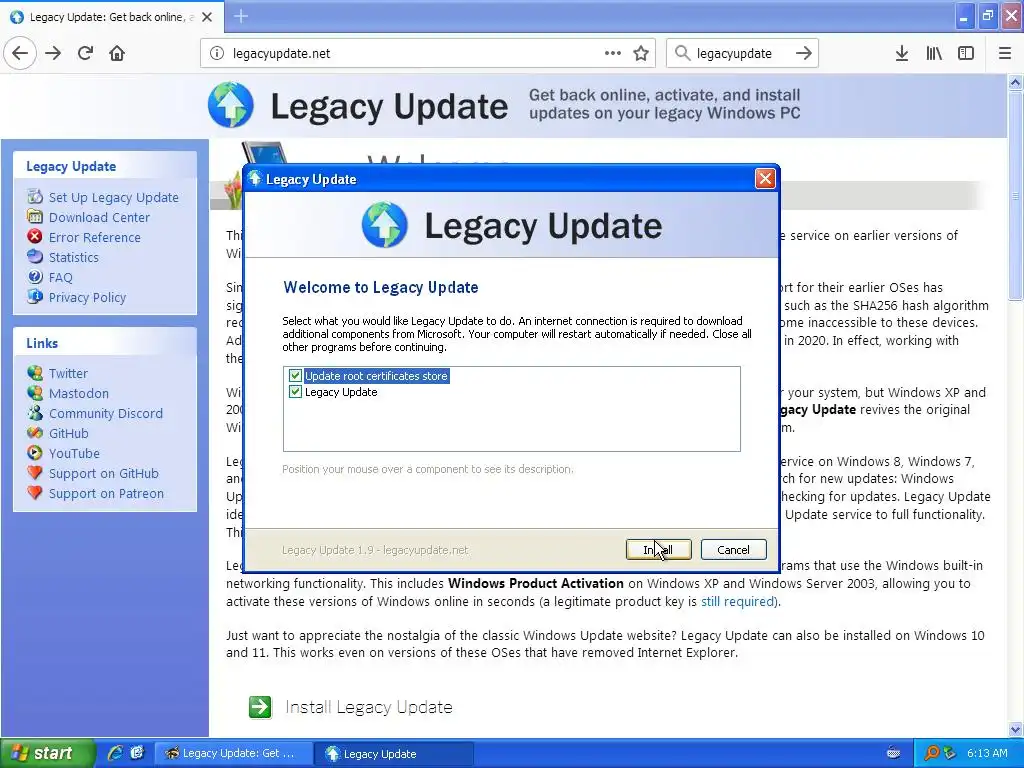
Task: Open the FAQ link
Action: coord(61,278)
